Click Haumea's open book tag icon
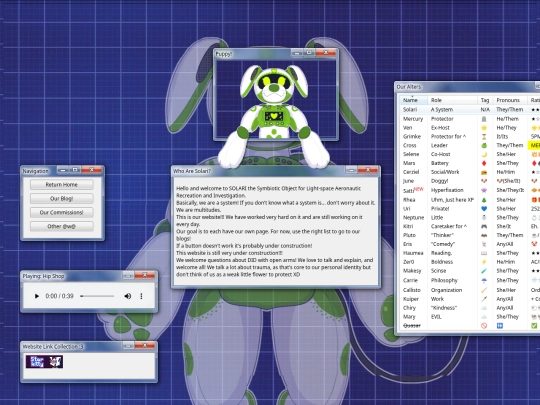Screen dimensions: 540x405 pyautogui.click(x=484, y=253)
